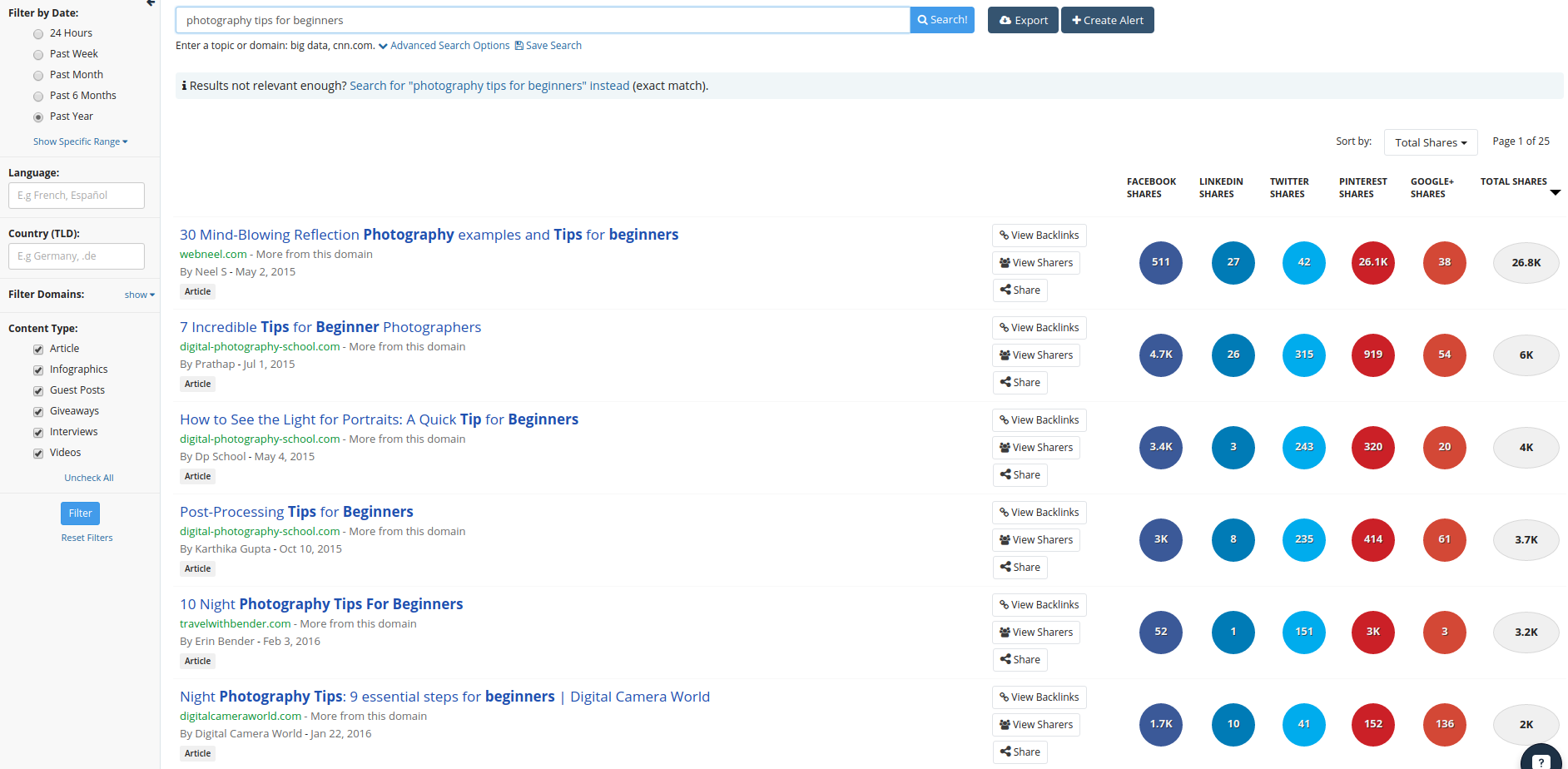This screenshot has height=769, width=1568.
Task: Select the Past Week date filter
Action: pyautogui.click(x=38, y=55)
